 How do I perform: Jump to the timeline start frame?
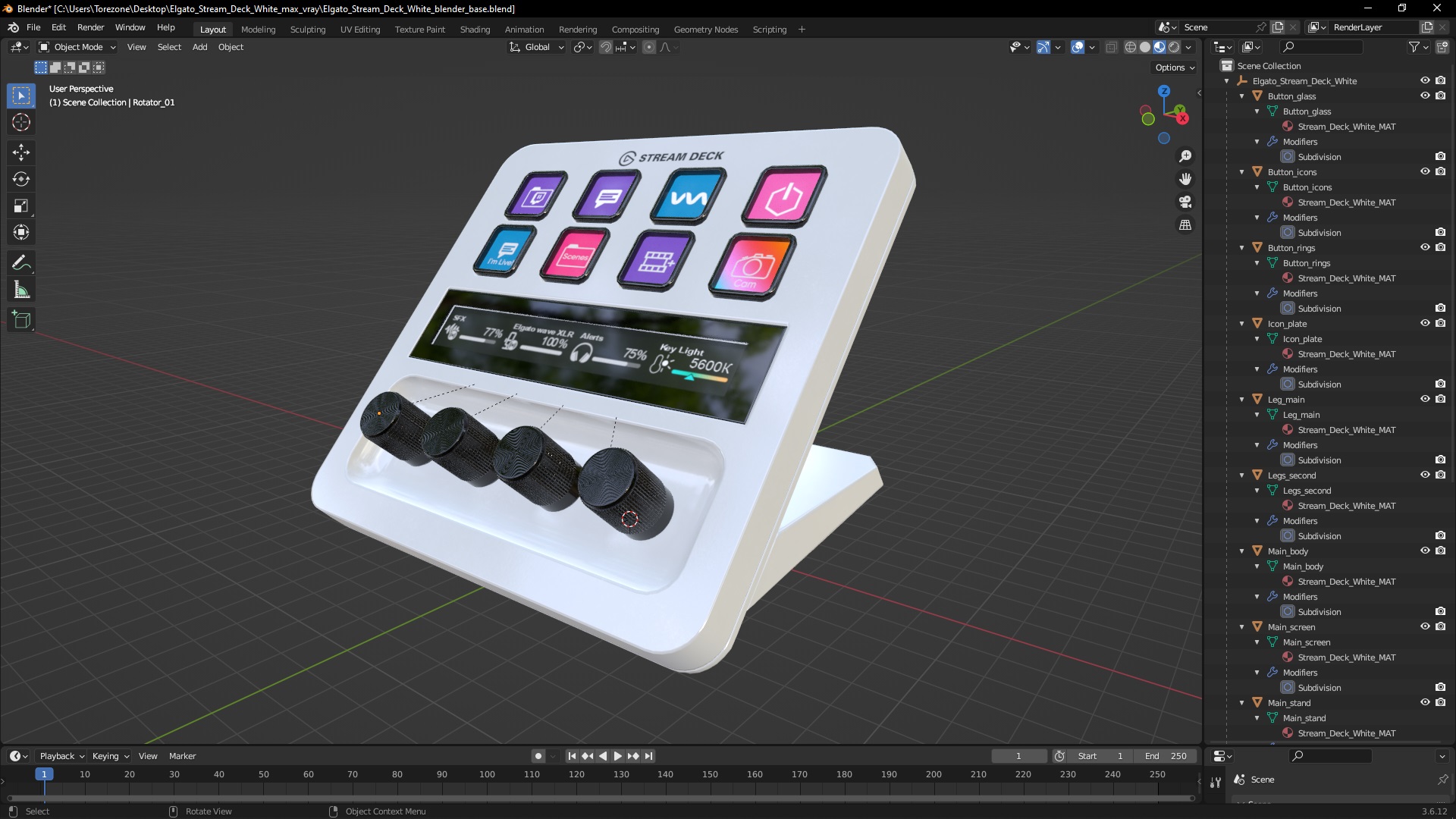click(x=572, y=756)
